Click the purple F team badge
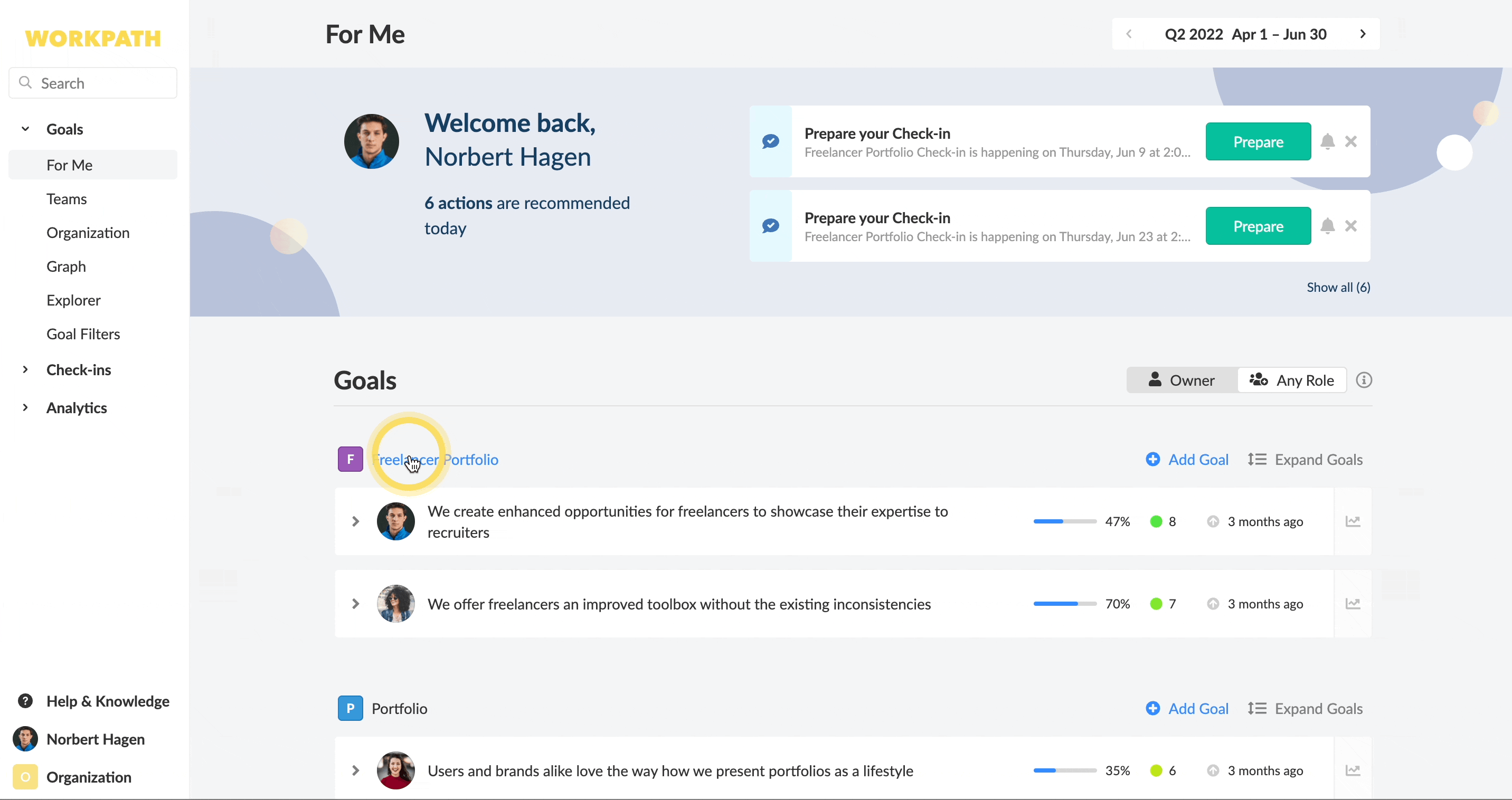This screenshot has height=800, width=1512. tap(351, 459)
